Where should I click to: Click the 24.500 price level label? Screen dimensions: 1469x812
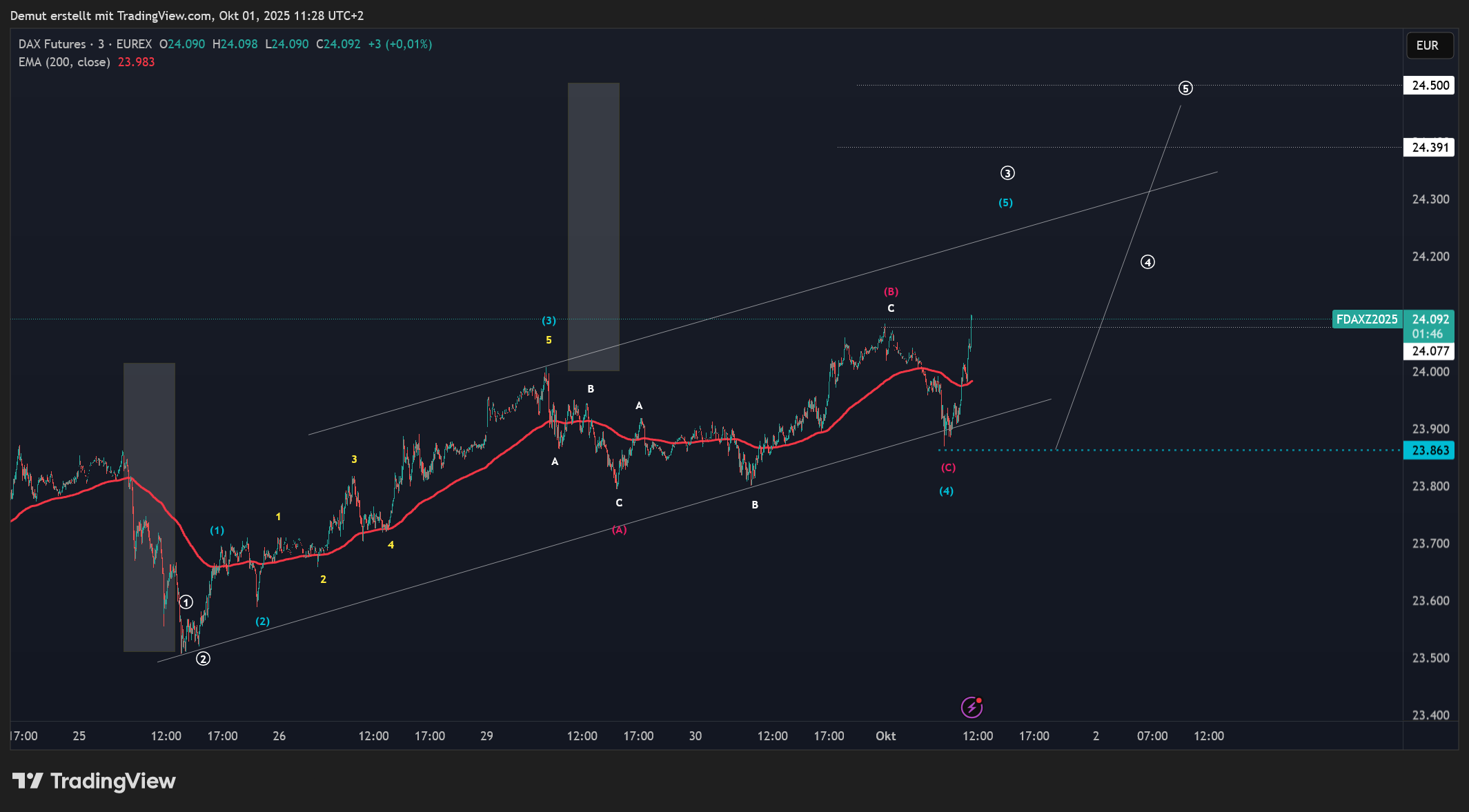tap(1430, 86)
